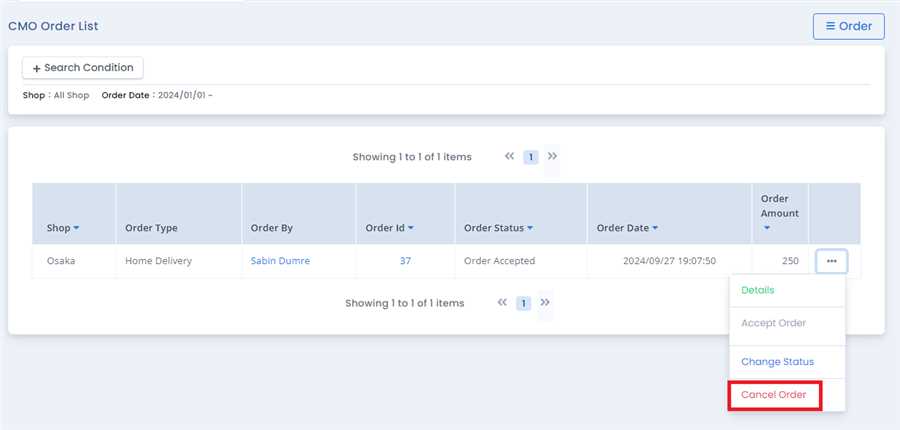Sort by the Order Id column header
Viewport: 900px width, 430px height.
[389, 228]
